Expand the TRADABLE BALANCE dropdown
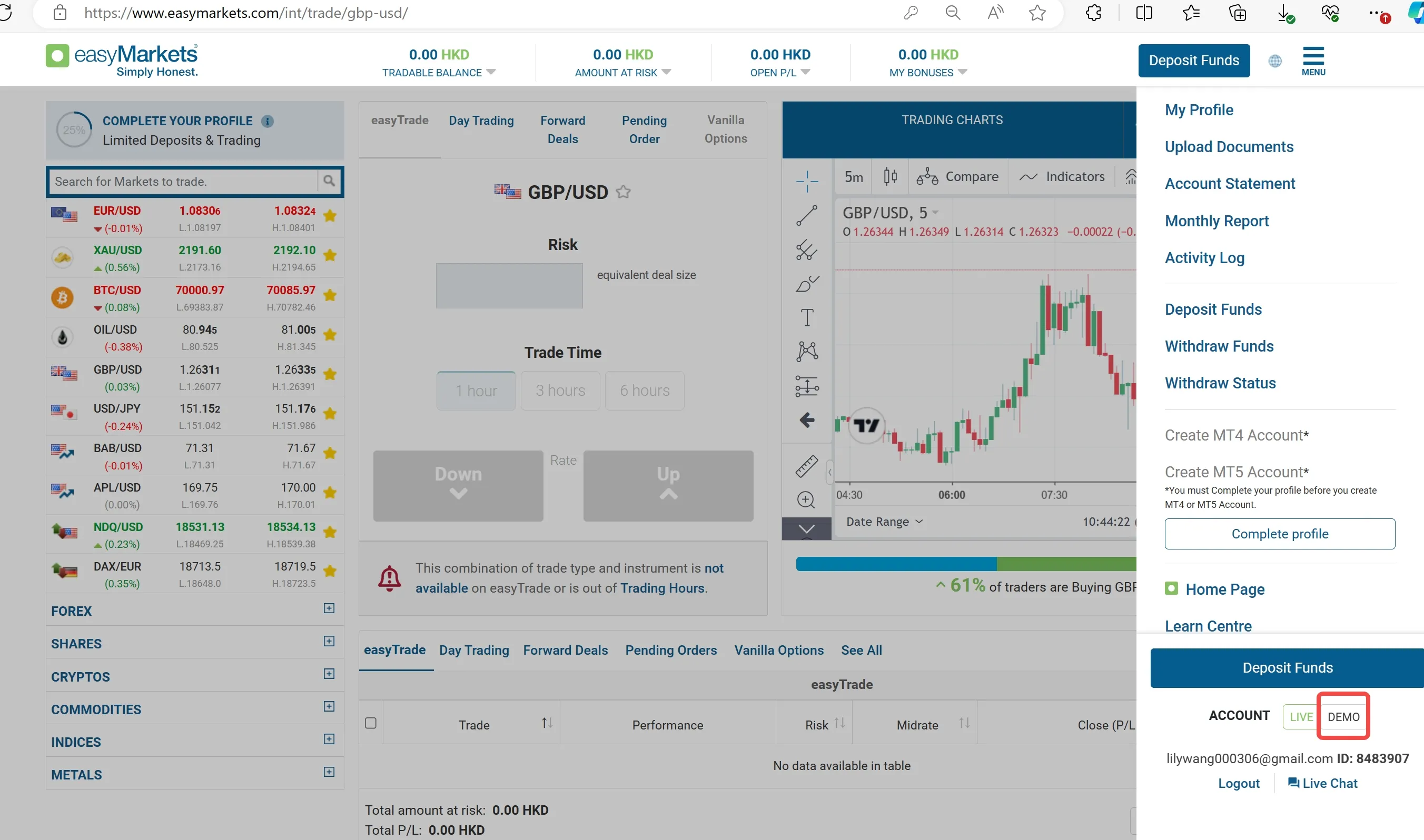The image size is (1424, 840). pyautogui.click(x=491, y=72)
